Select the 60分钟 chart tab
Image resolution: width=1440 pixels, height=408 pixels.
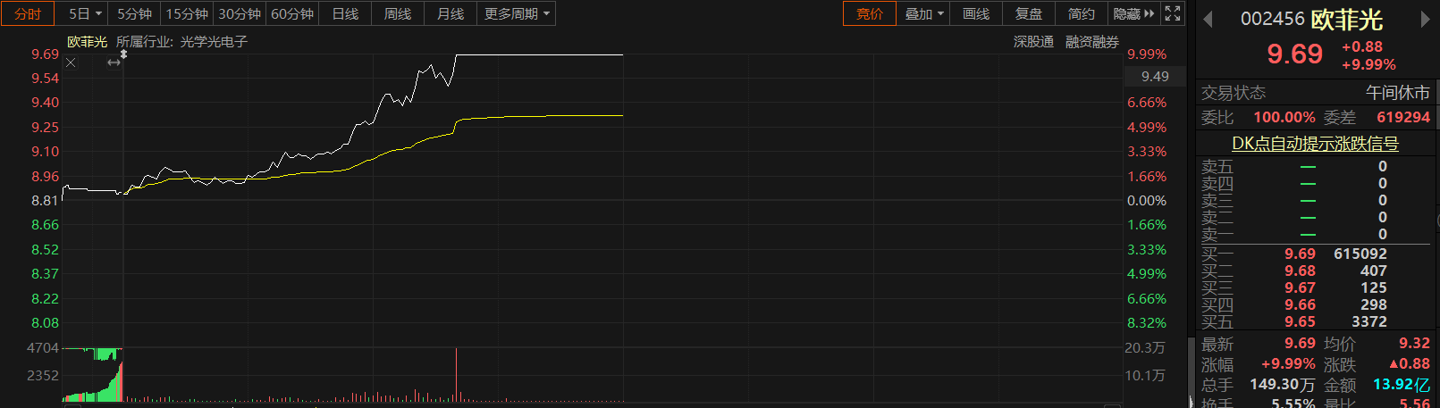292,14
